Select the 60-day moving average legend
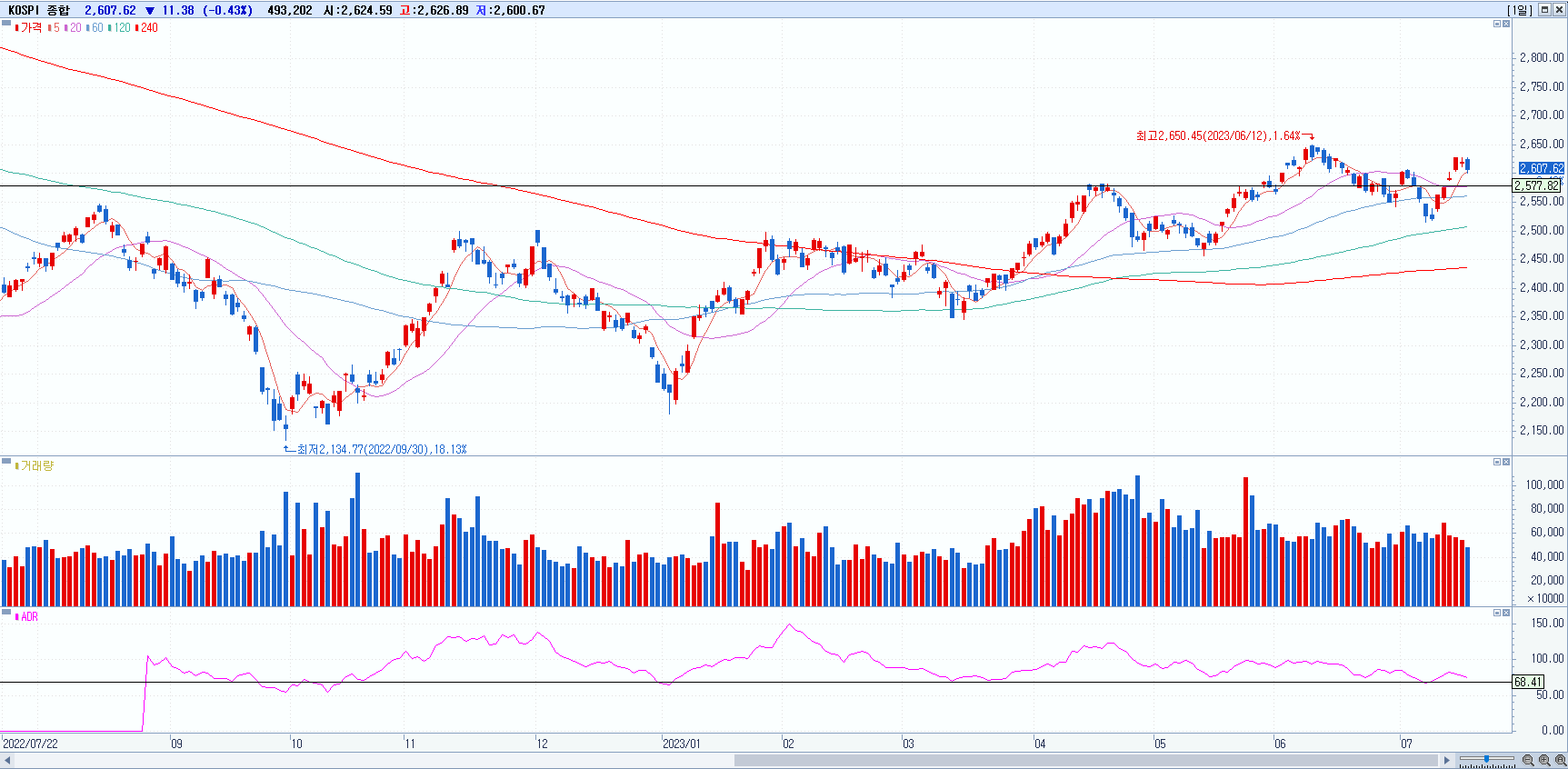 point(95,28)
